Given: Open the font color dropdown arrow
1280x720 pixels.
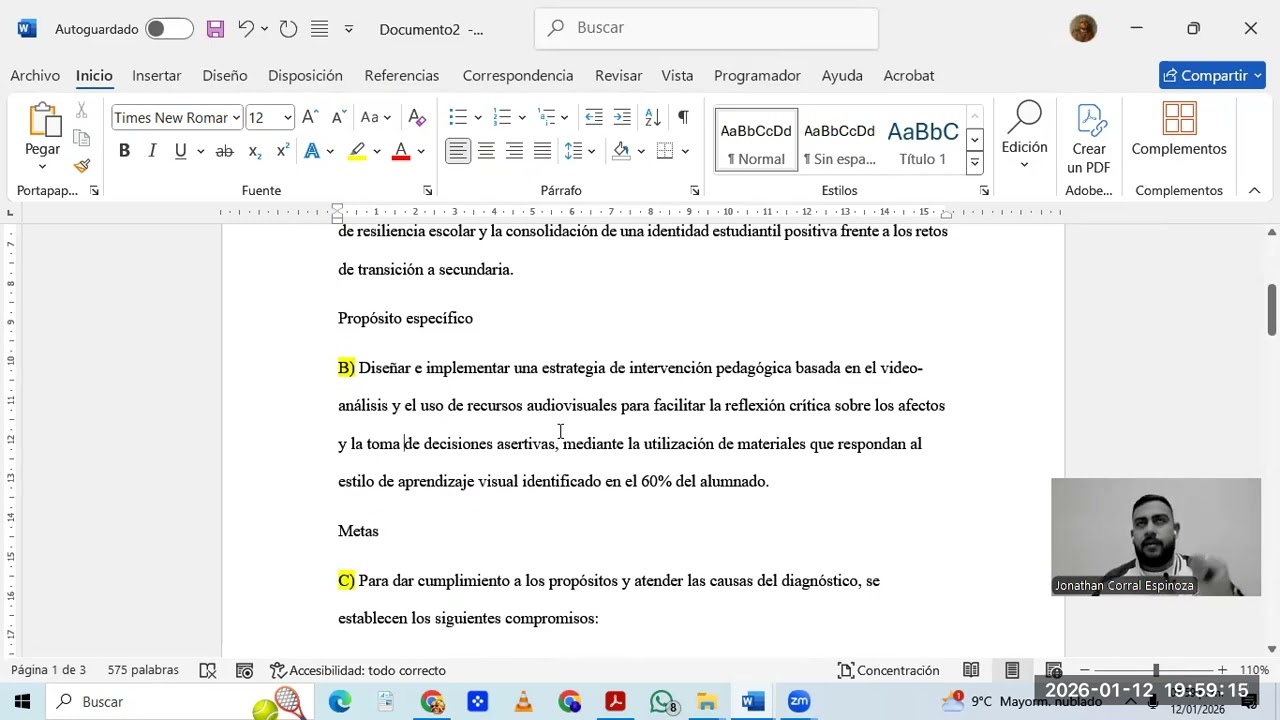Looking at the screenshot, I should (x=421, y=151).
